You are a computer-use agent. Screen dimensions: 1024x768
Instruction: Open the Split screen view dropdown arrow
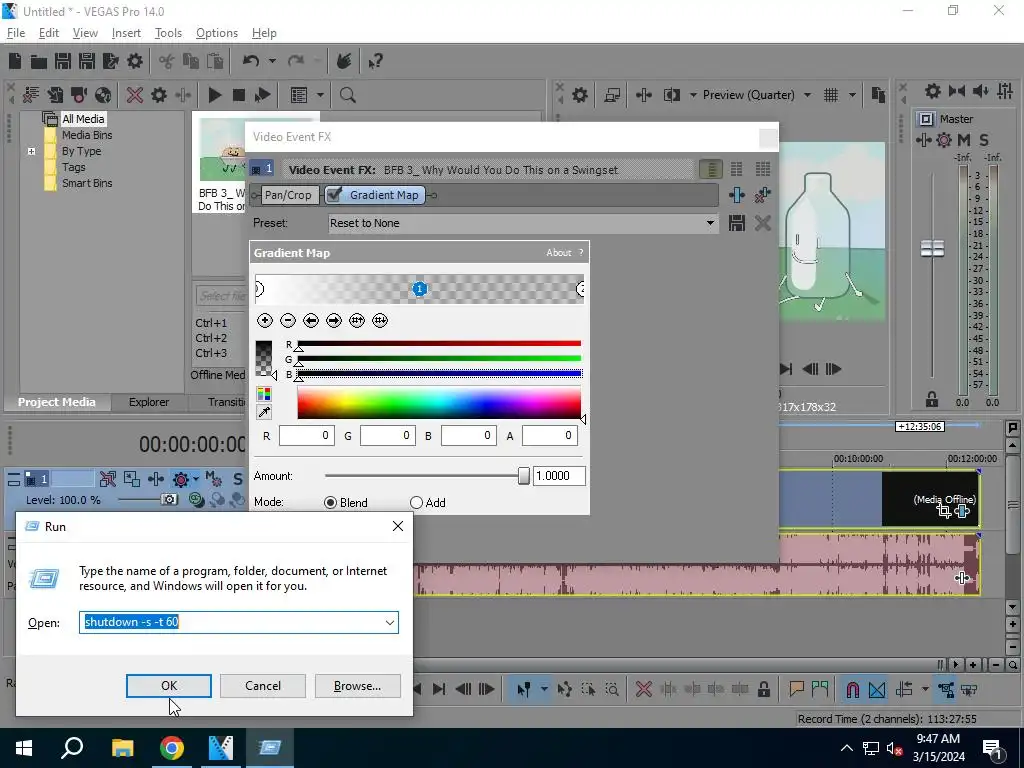[x=693, y=95]
